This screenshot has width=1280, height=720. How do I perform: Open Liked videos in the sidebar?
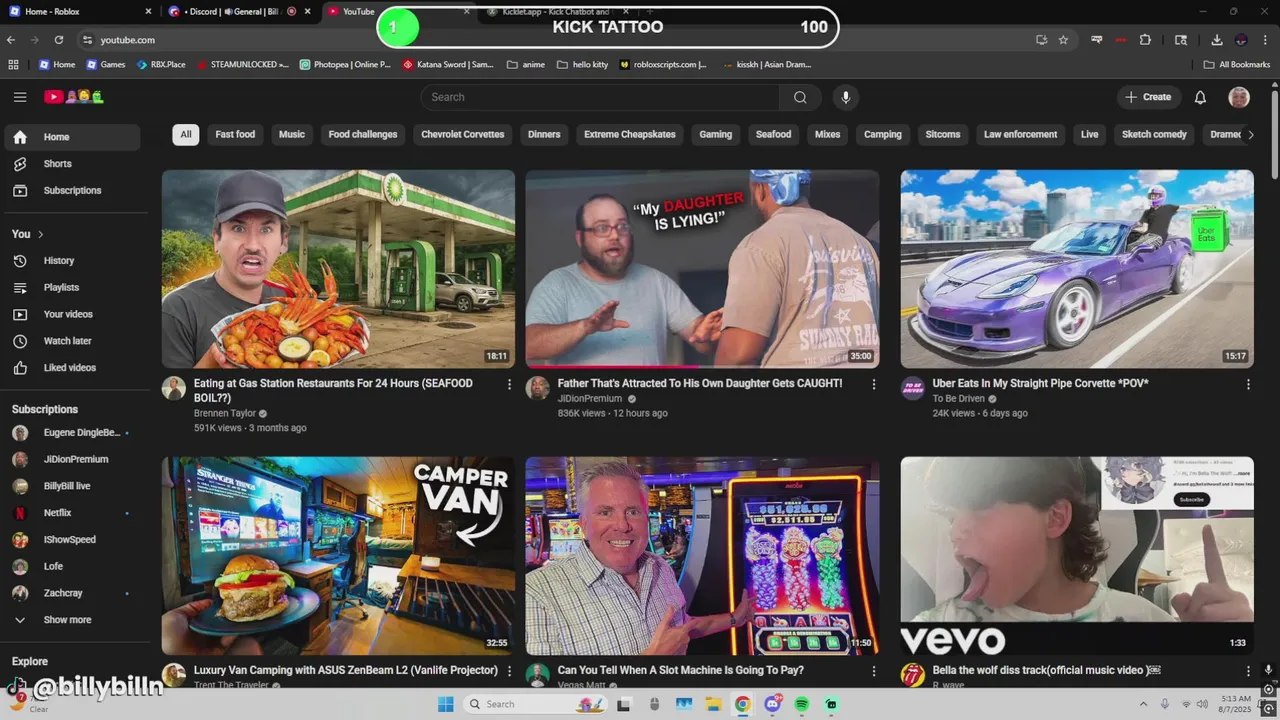pos(70,368)
